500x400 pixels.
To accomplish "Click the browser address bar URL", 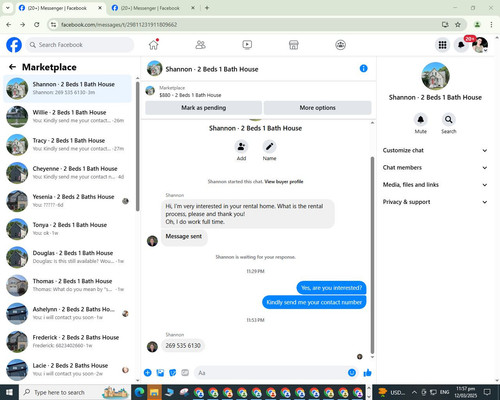I will pyautogui.click(x=119, y=25).
